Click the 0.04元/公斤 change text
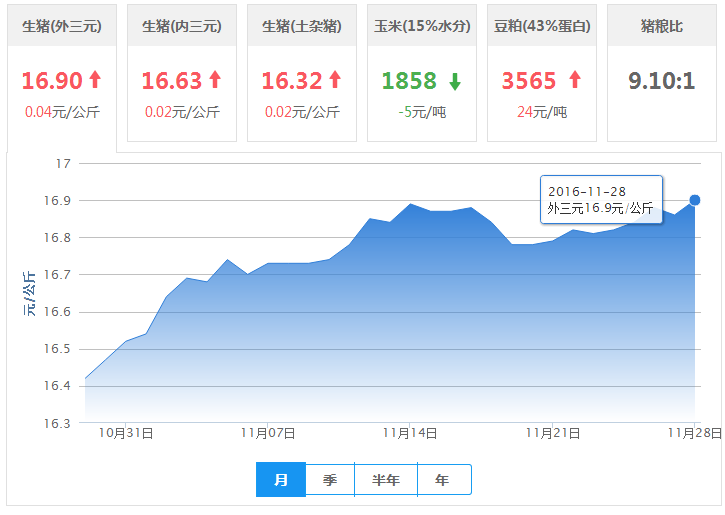Image resolution: width=725 pixels, height=515 pixels. click(x=62, y=112)
